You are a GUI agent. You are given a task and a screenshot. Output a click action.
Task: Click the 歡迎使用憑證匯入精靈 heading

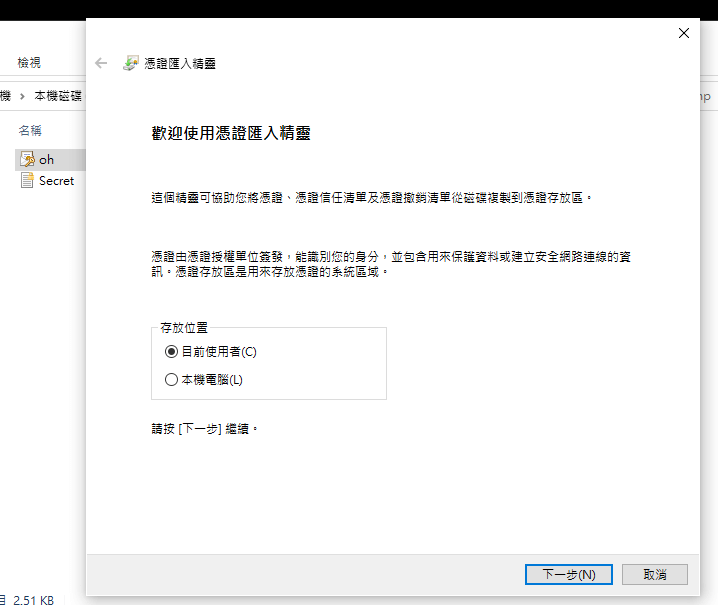pos(237,133)
